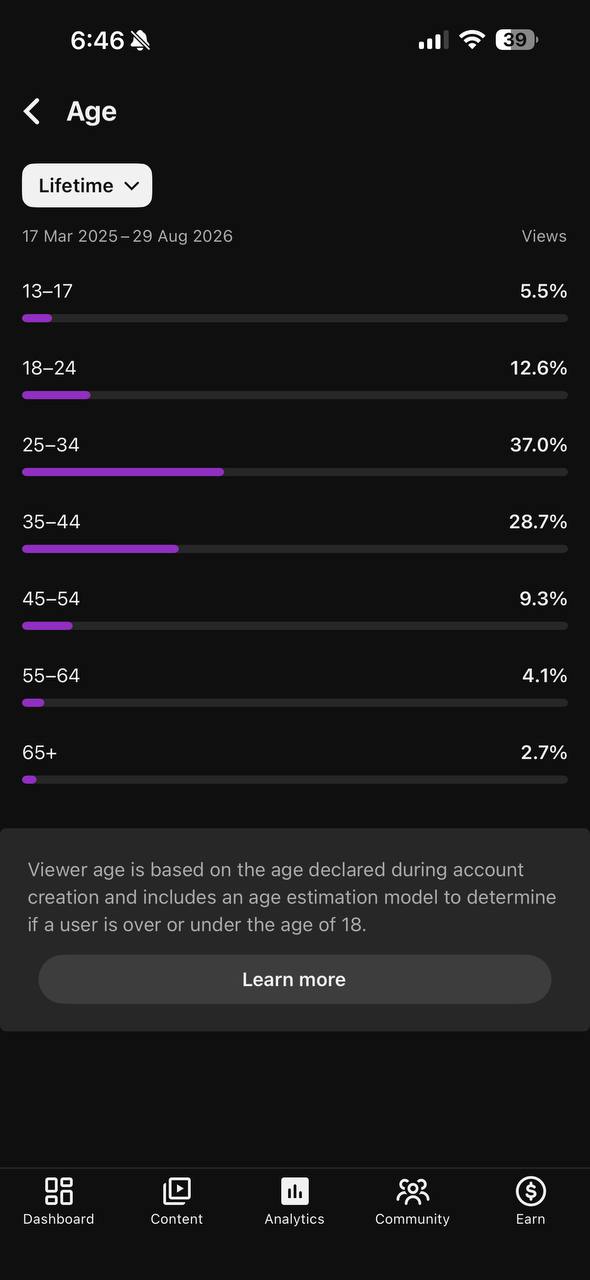Select the 35–44 age group row
Image resolution: width=590 pixels, height=1280 pixels.
[295, 533]
